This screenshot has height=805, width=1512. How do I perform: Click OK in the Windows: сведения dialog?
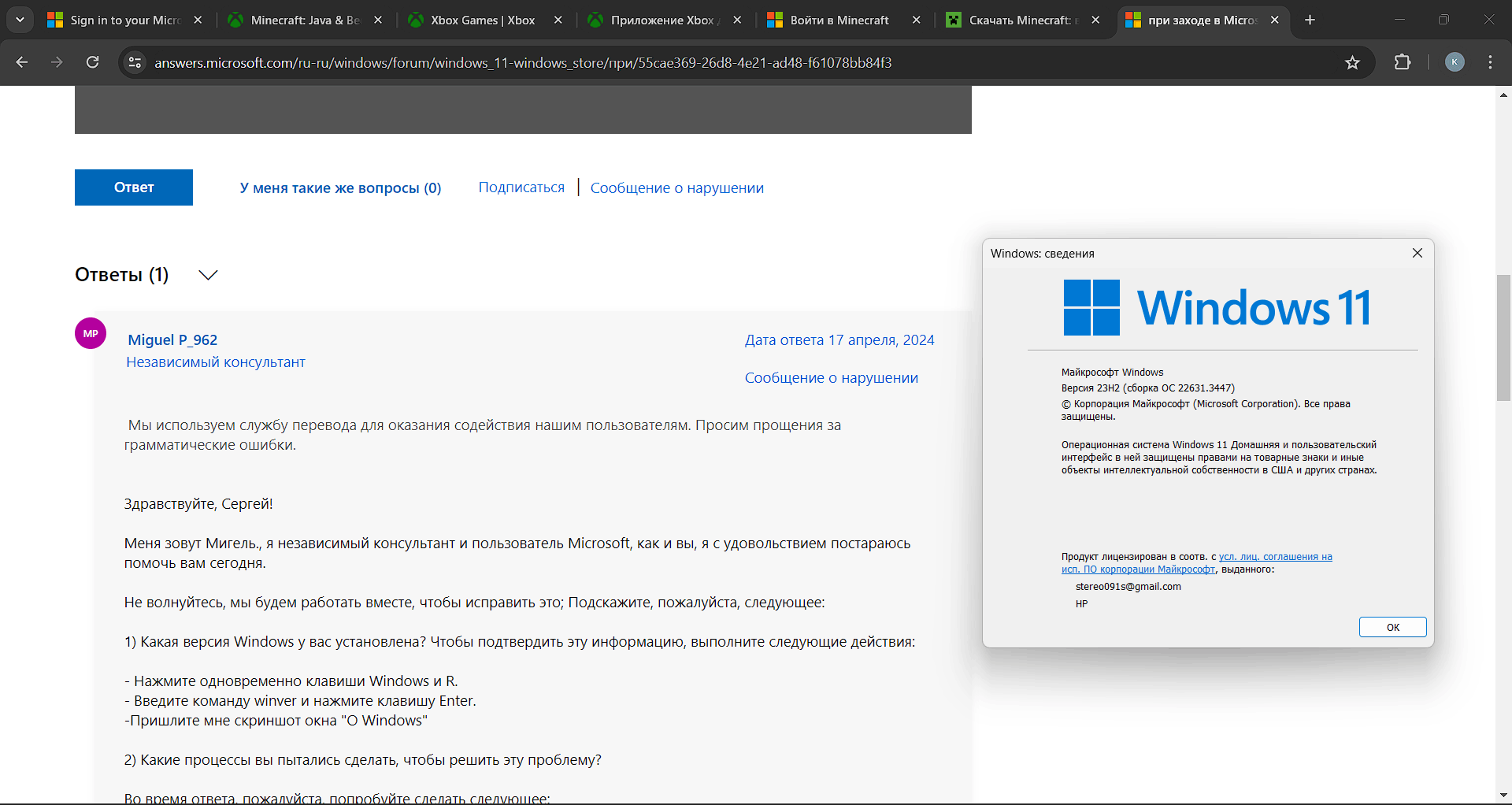[x=1392, y=627]
